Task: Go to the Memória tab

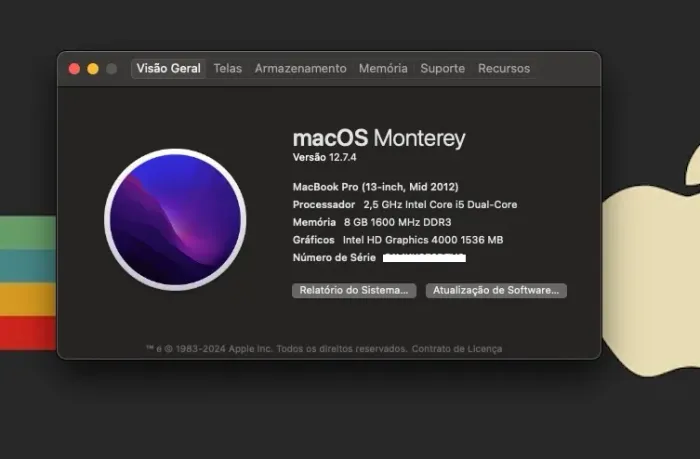Action: 383,68
